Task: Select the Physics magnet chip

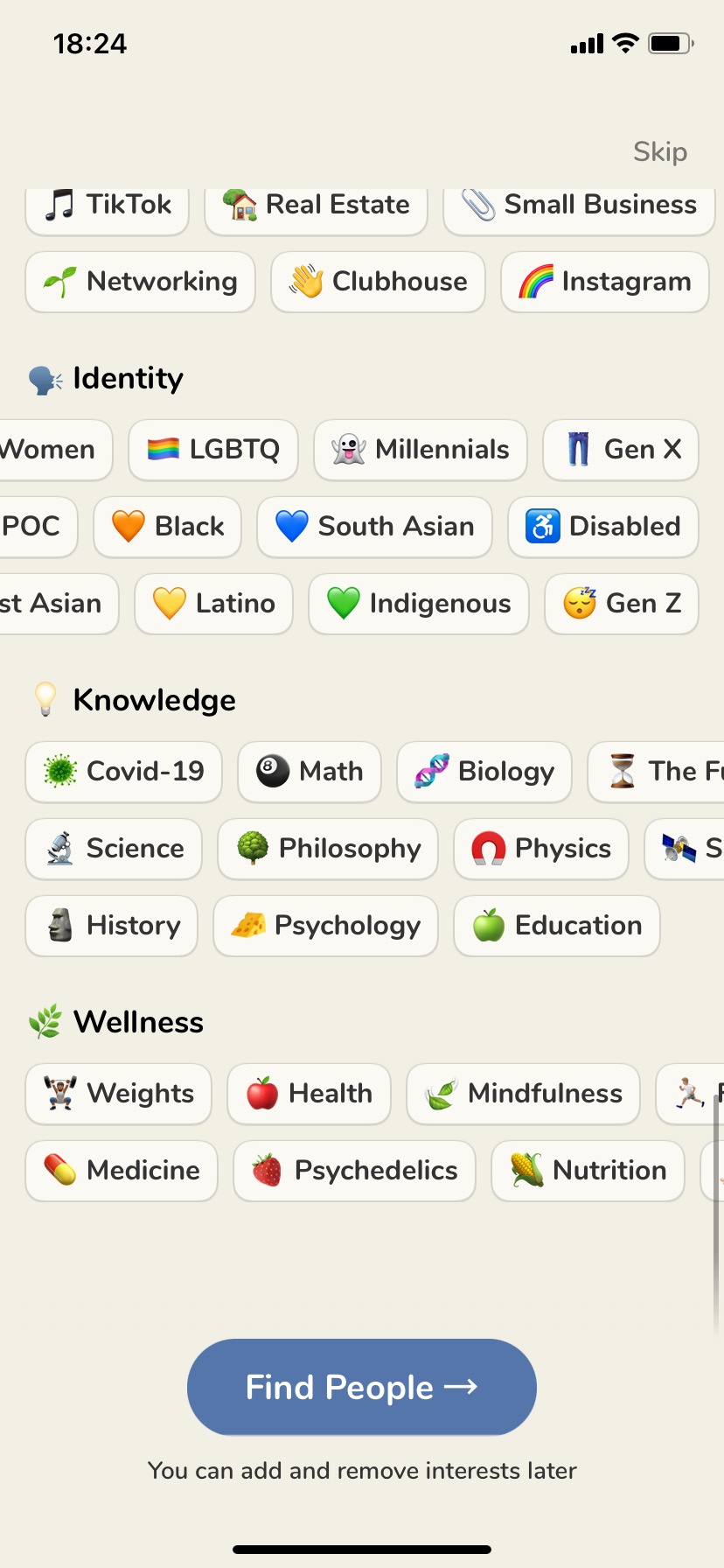Action: point(541,849)
